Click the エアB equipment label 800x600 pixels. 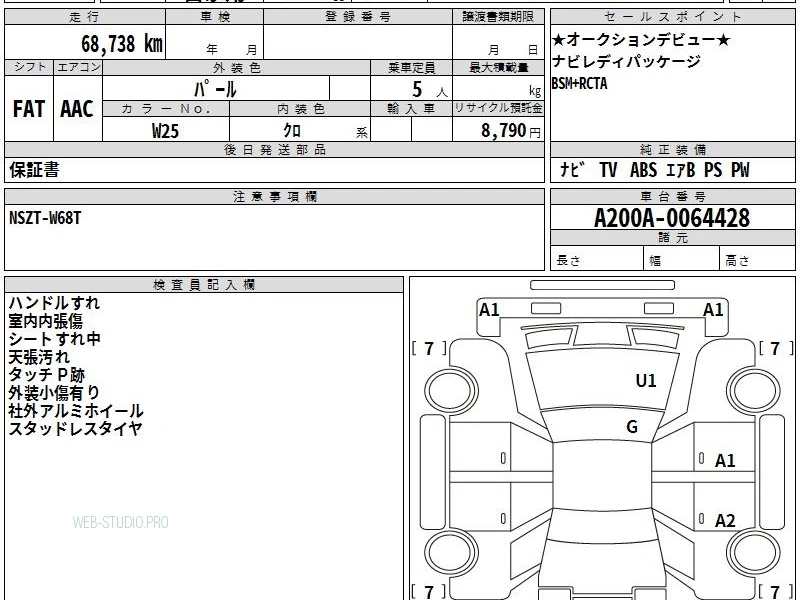click(680, 169)
